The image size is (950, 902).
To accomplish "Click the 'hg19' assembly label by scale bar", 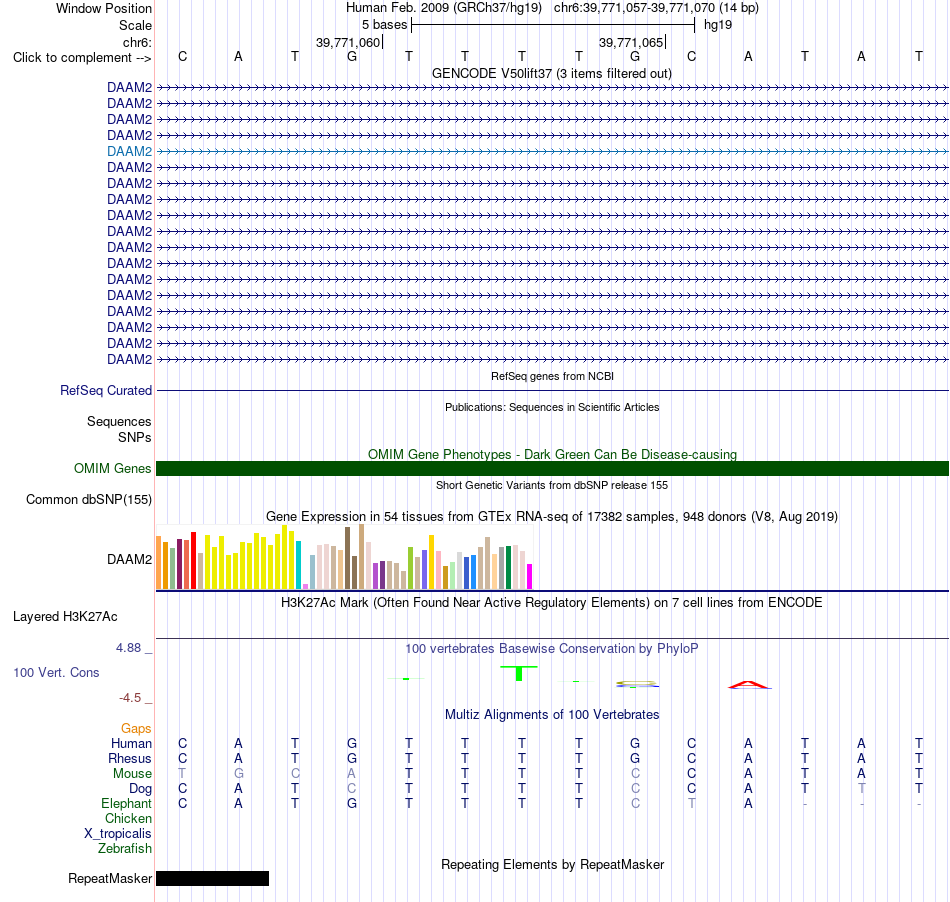I will tap(718, 25).
